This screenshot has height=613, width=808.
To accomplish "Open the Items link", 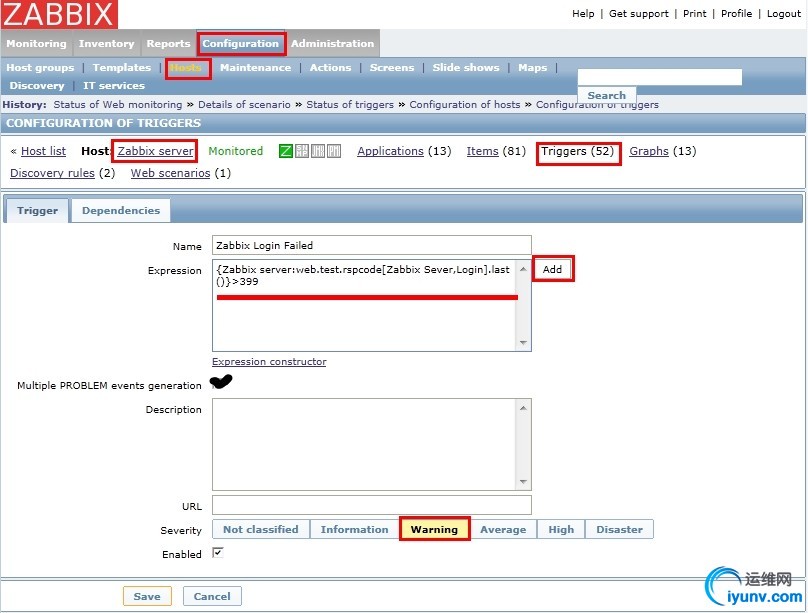I will [x=482, y=151].
